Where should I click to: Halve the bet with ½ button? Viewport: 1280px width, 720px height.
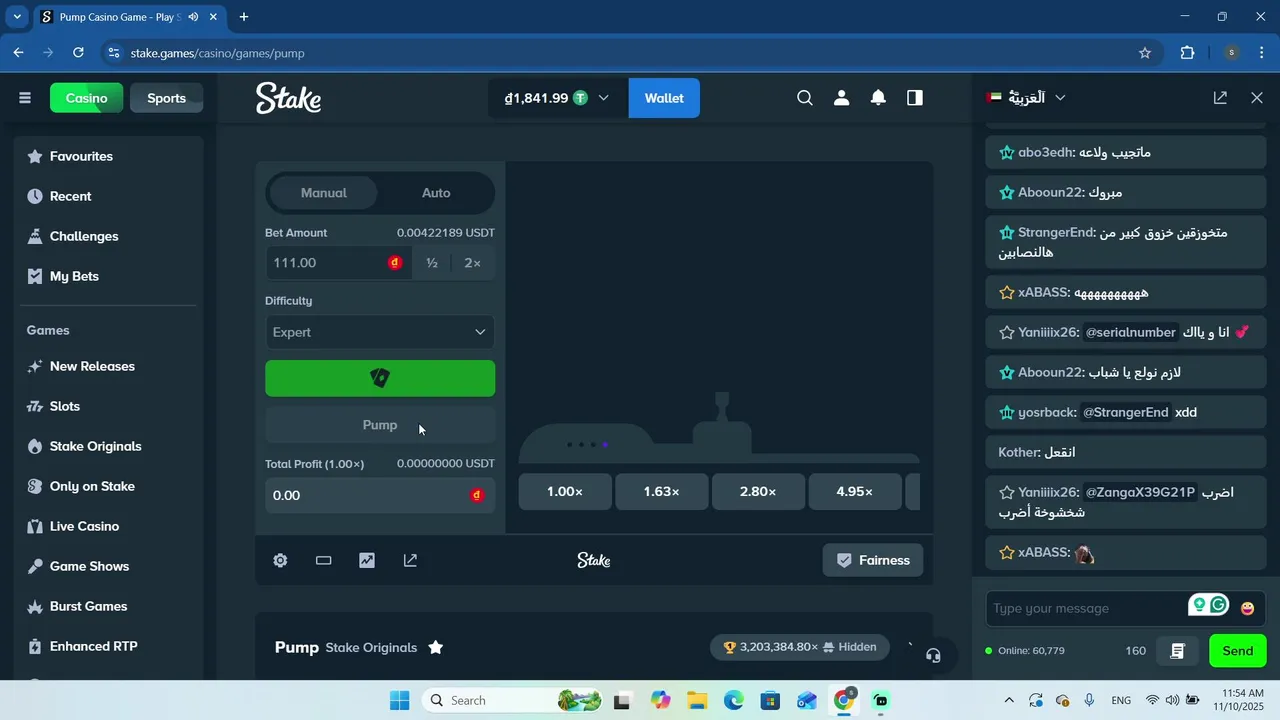[x=432, y=263]
